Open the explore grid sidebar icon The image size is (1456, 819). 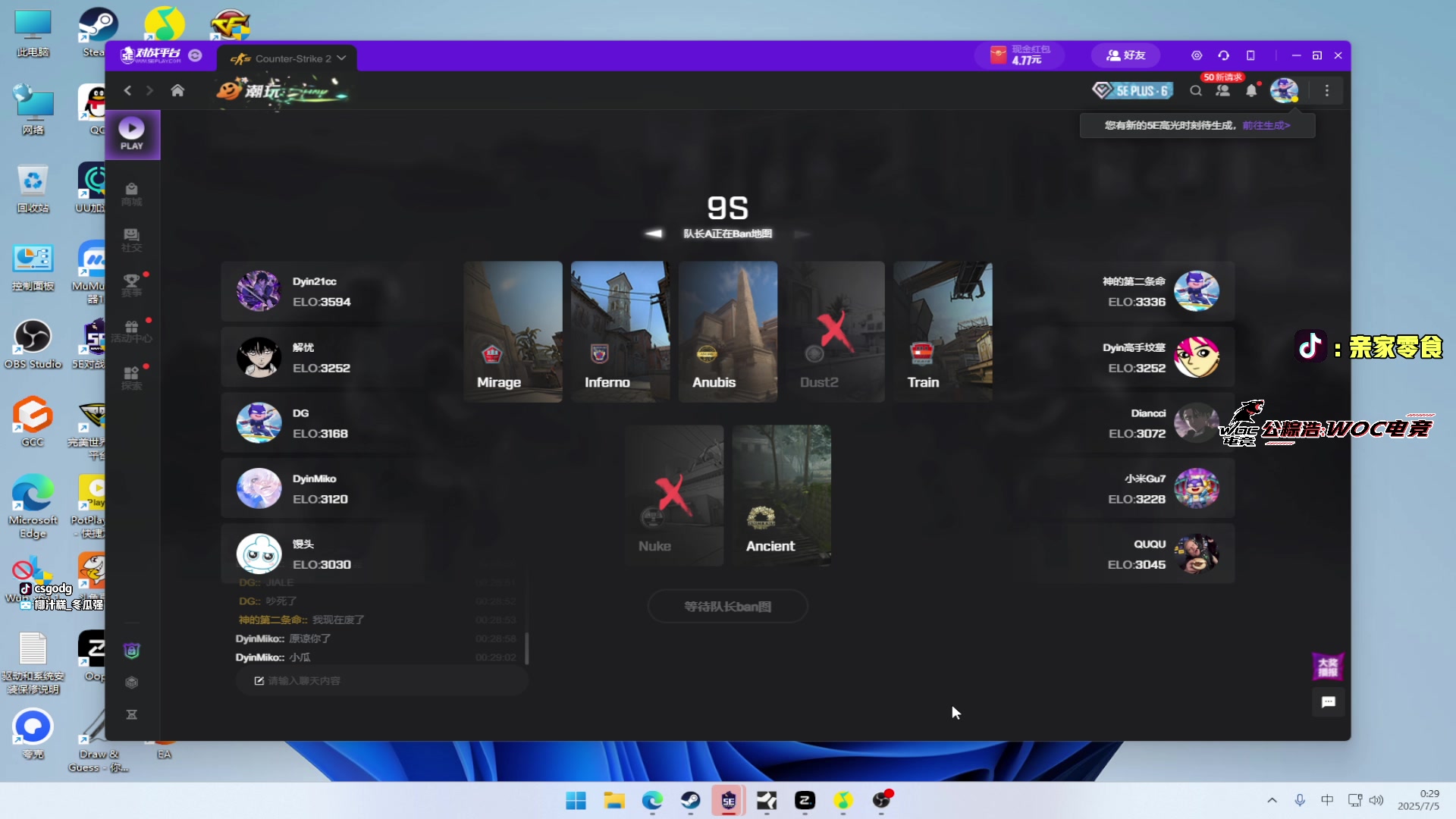tap(131, 378)
